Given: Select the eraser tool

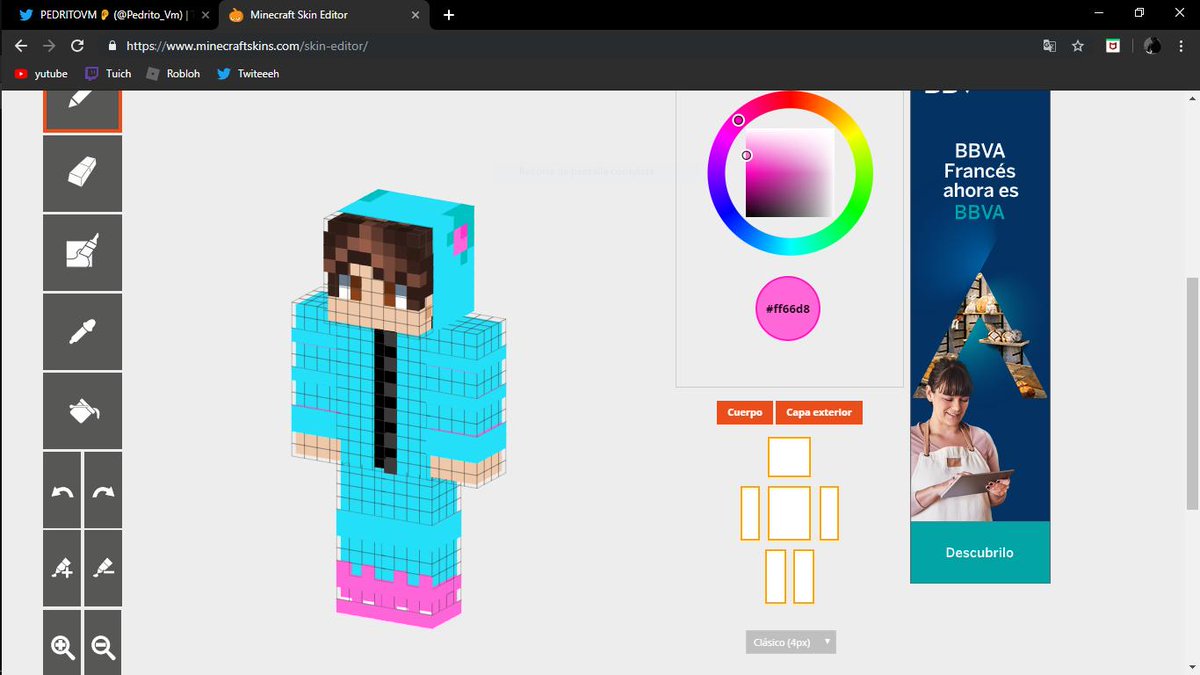Looking at the screenshot, I should point(82,174).
